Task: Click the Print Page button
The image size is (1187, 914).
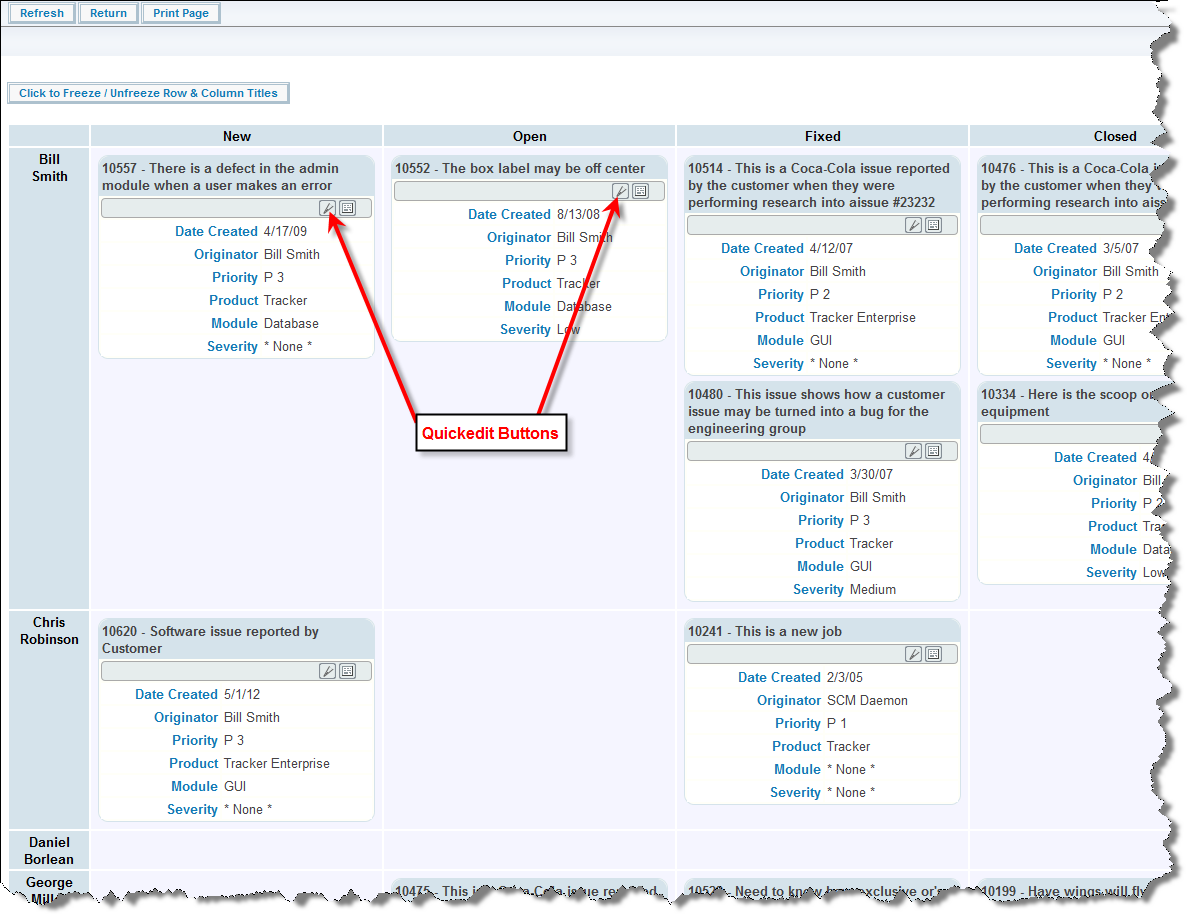Action: pos(181,13)
